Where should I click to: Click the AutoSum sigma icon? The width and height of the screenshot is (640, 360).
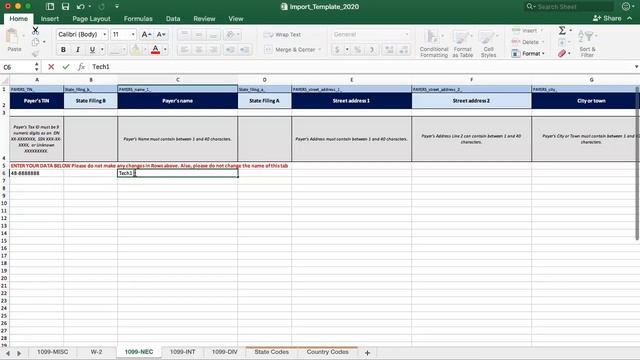click(562, 30)
